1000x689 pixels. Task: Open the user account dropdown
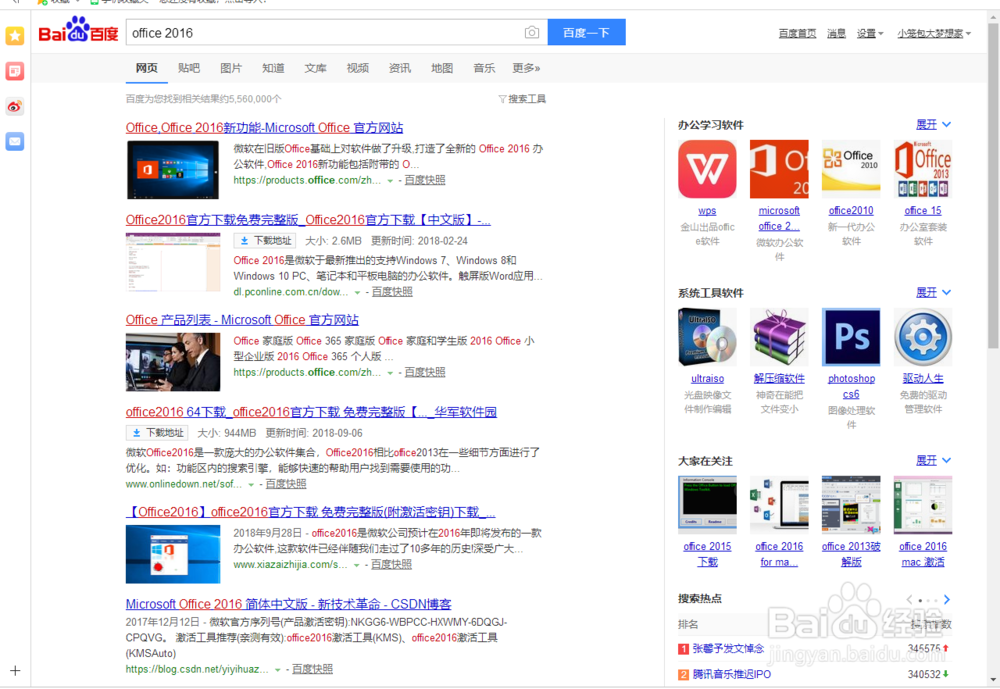coord(934,33)
